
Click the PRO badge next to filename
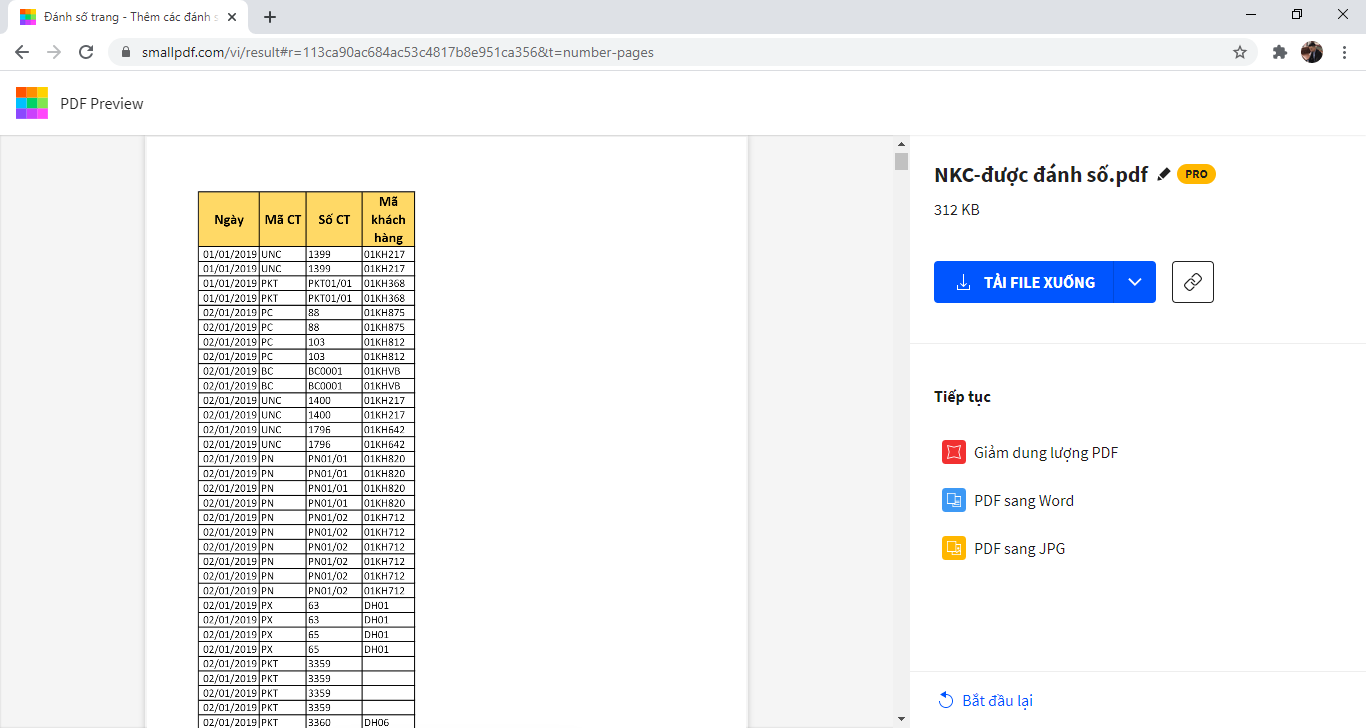pyautogui.click(x=1196, y=174)
